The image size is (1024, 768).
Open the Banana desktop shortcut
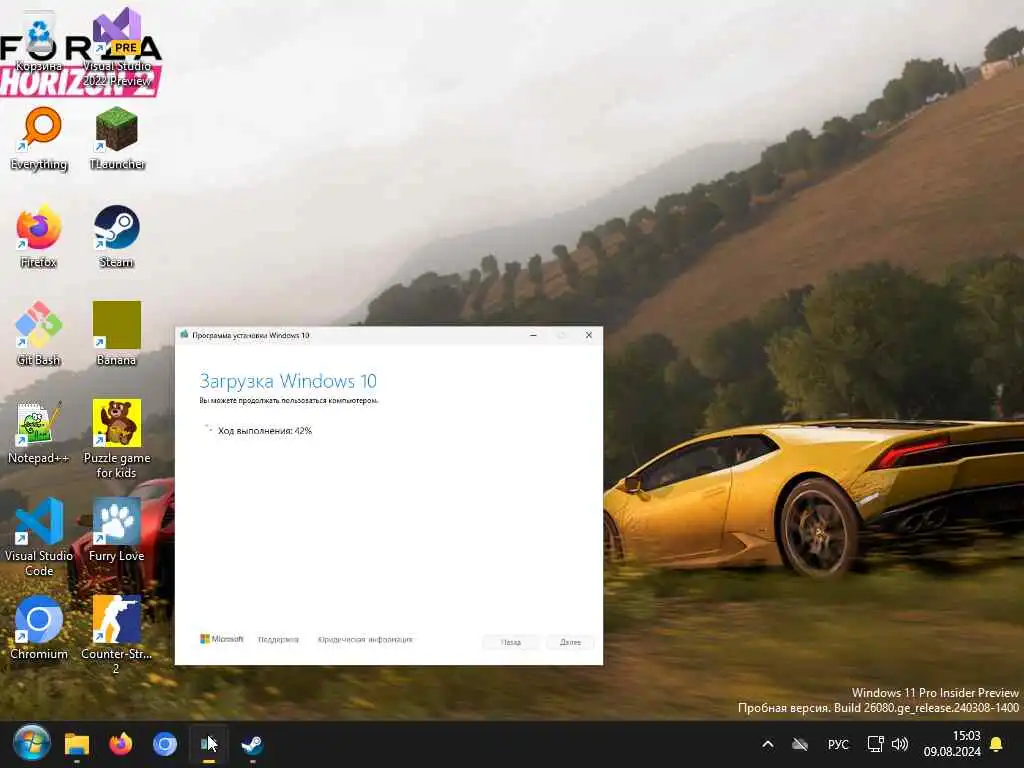(x=117, y=334)
